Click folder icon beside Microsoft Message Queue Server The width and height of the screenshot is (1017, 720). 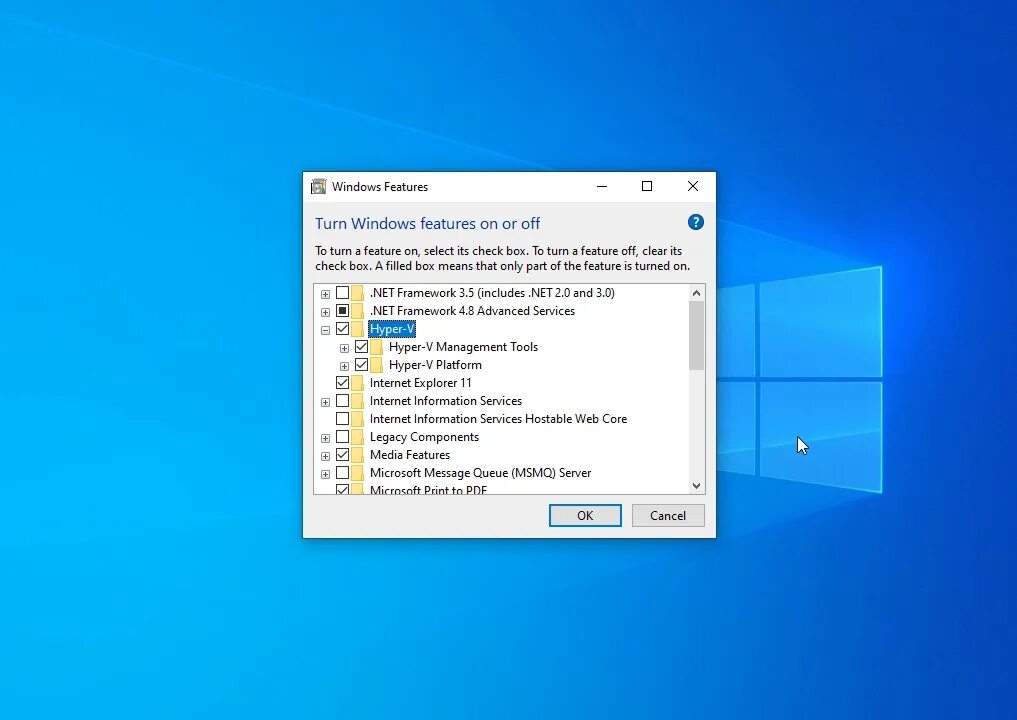click(x=357, y=473)
